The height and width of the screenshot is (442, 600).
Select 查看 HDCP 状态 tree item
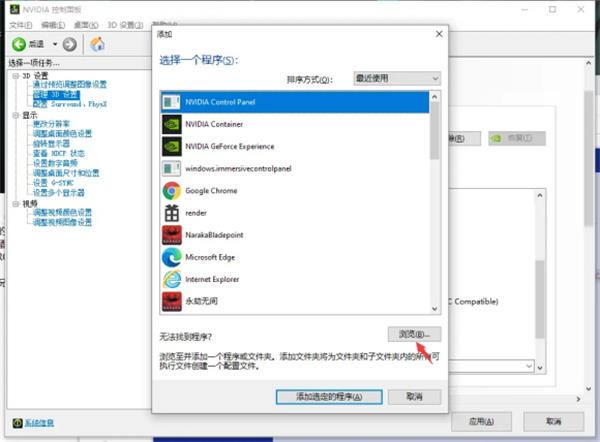59,153
